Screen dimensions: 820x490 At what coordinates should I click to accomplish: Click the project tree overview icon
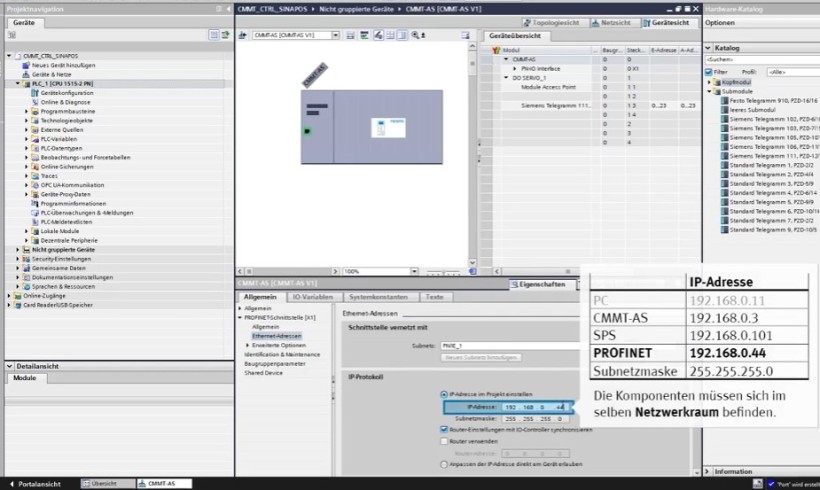214,35
